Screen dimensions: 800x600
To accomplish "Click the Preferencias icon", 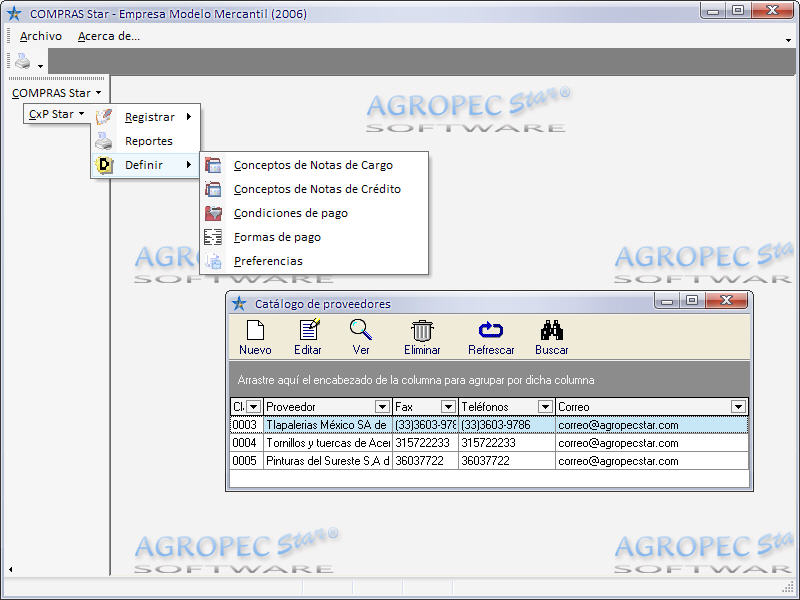I will tap(213, 261).
